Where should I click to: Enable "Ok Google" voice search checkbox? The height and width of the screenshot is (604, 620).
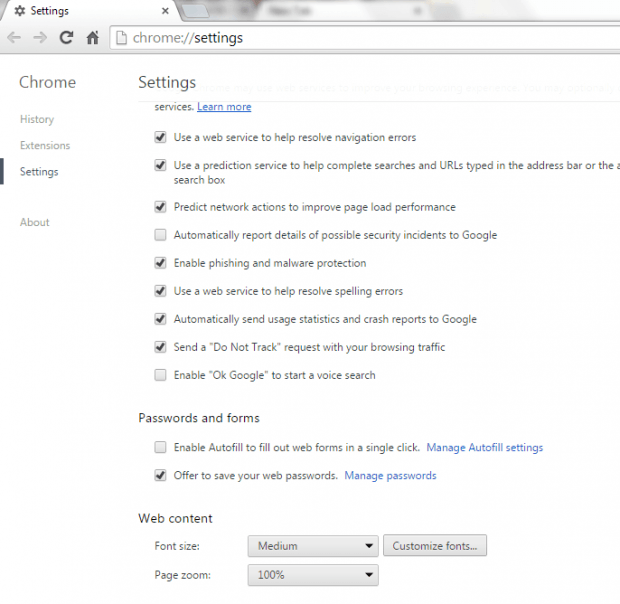click(160, 375)
